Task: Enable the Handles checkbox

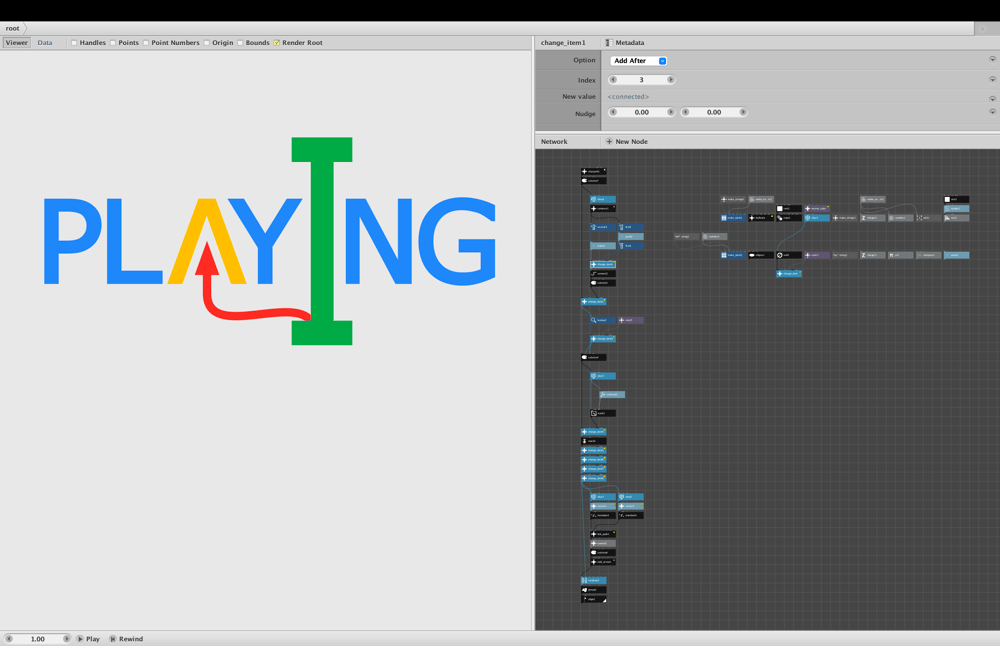Action: (75, 43)
